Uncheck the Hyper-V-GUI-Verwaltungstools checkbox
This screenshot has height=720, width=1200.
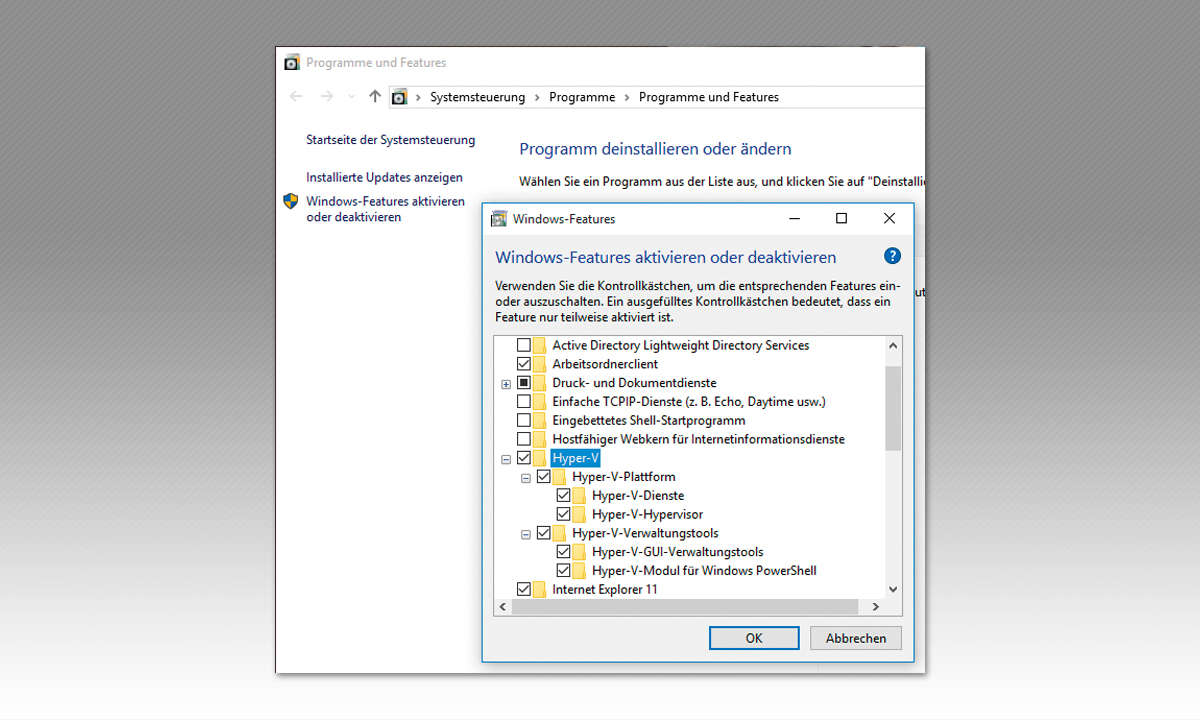point(564,552)
